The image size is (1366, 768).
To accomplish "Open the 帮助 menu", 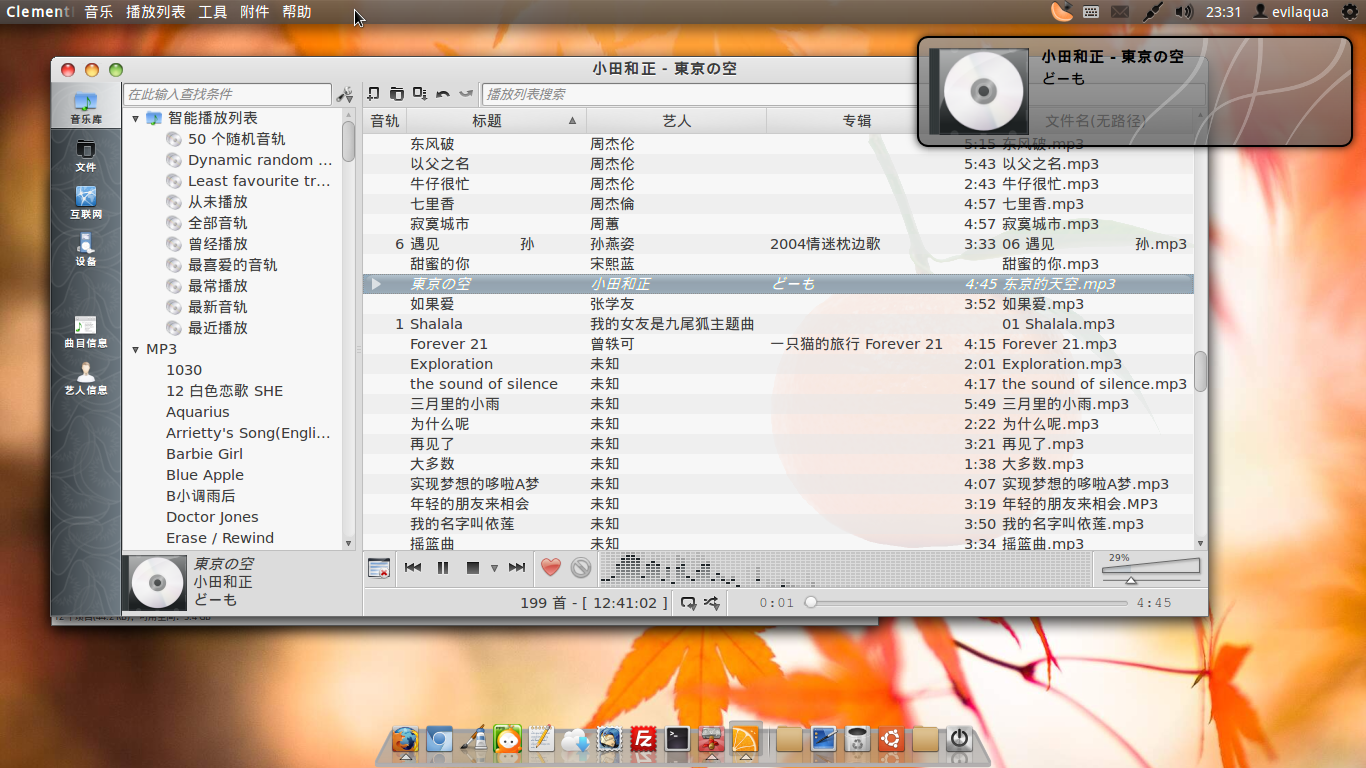I will pyautogui.click(x=297, y=12).
